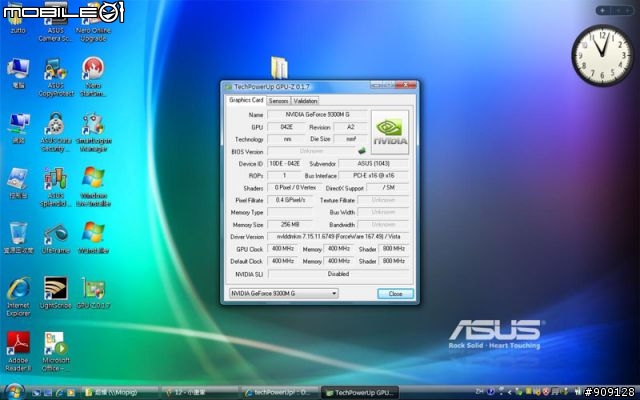
Task: Click the NVIDIA logo in GPU-Z
Action: coord(390,132)
